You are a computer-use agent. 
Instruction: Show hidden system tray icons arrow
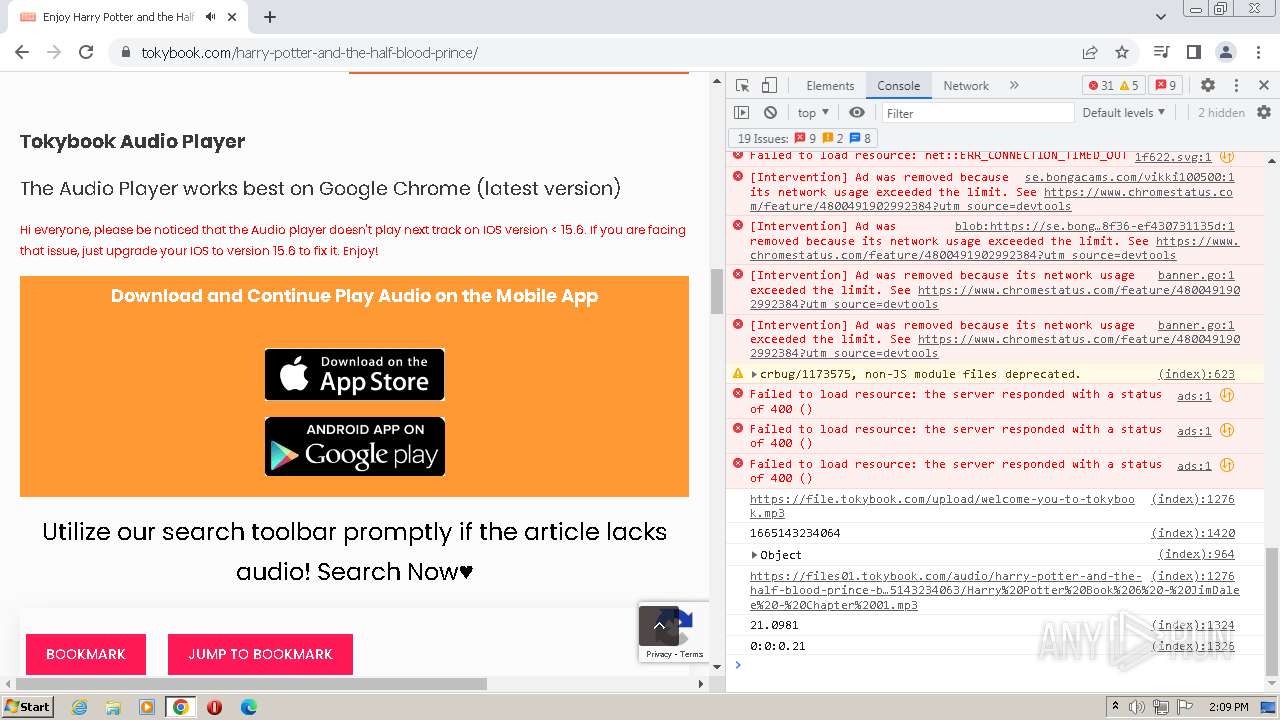[x=1115, y=707]
